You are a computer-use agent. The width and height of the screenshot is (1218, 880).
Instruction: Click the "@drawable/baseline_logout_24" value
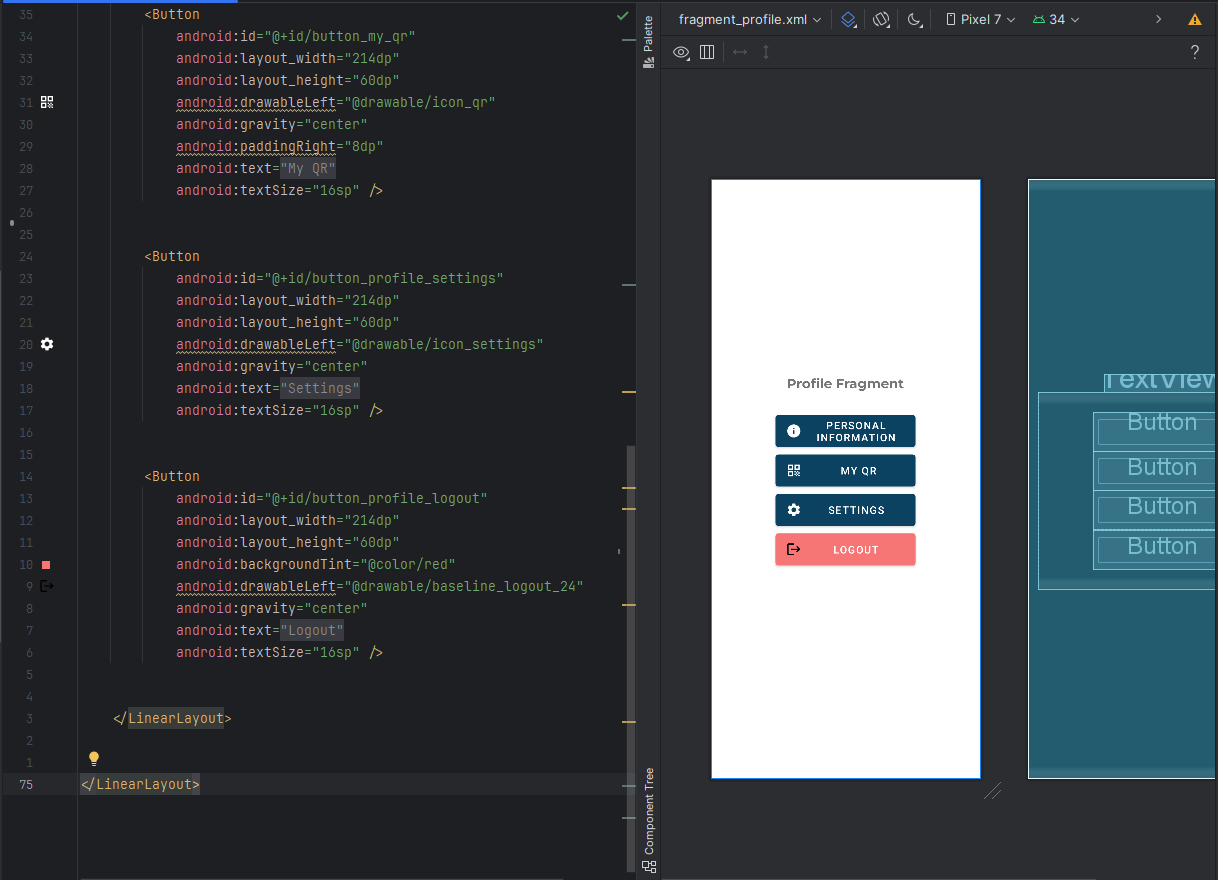463,586
